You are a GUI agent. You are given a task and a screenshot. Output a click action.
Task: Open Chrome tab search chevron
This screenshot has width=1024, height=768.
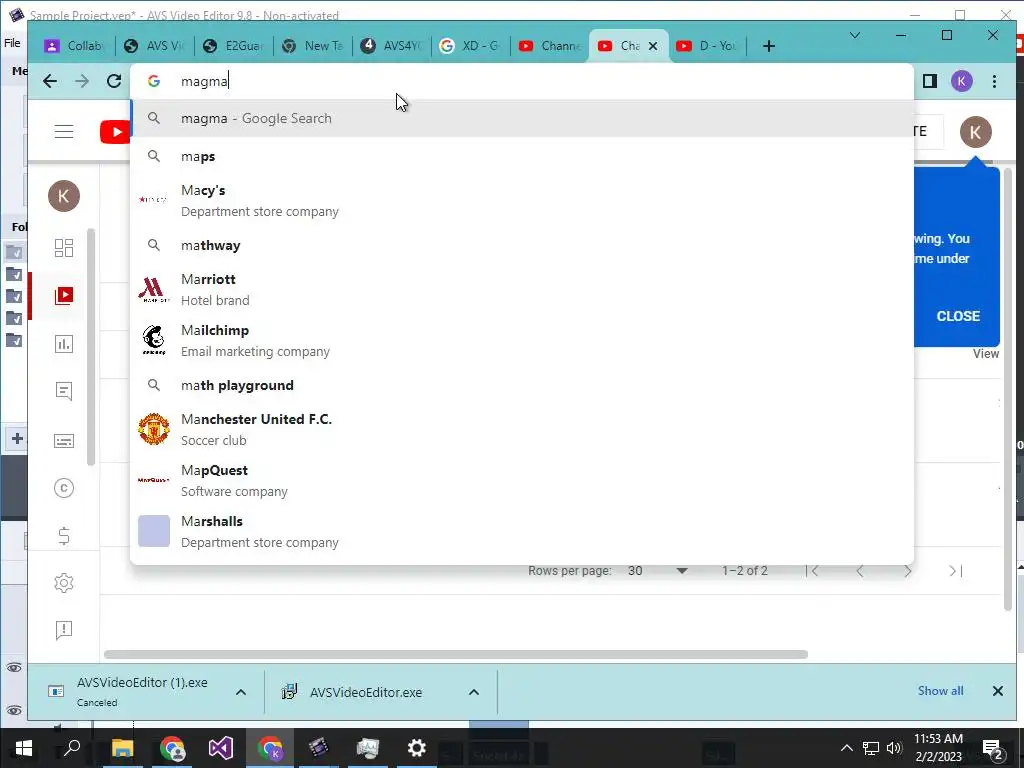(x=854, y=35)
